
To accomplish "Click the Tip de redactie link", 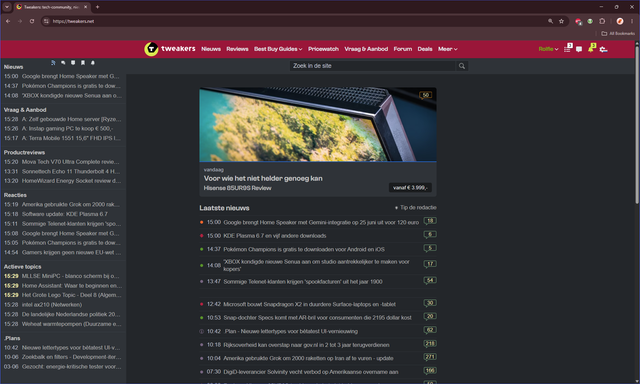I will click(x=416, y=208).
